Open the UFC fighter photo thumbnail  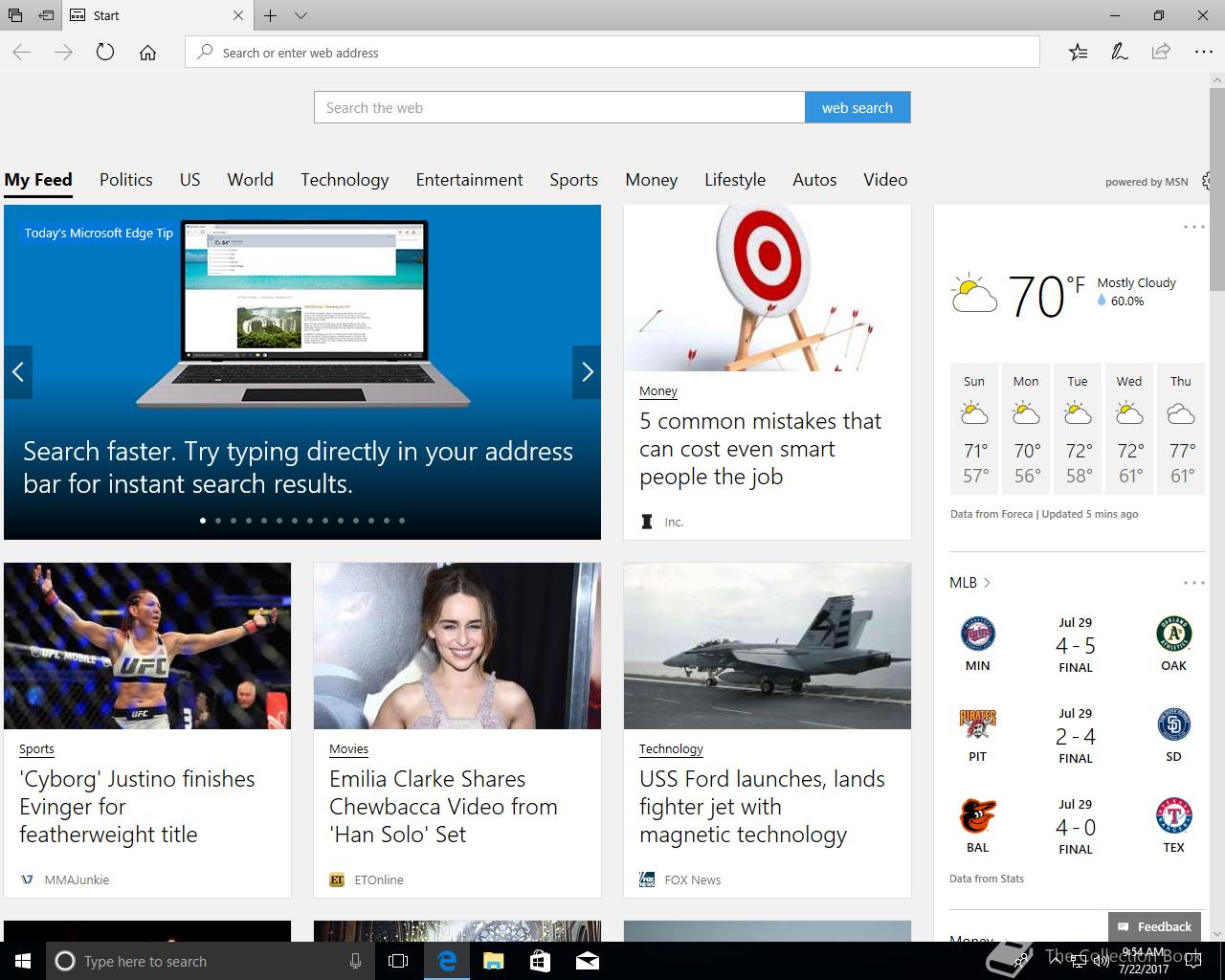(x=147, y=646)
